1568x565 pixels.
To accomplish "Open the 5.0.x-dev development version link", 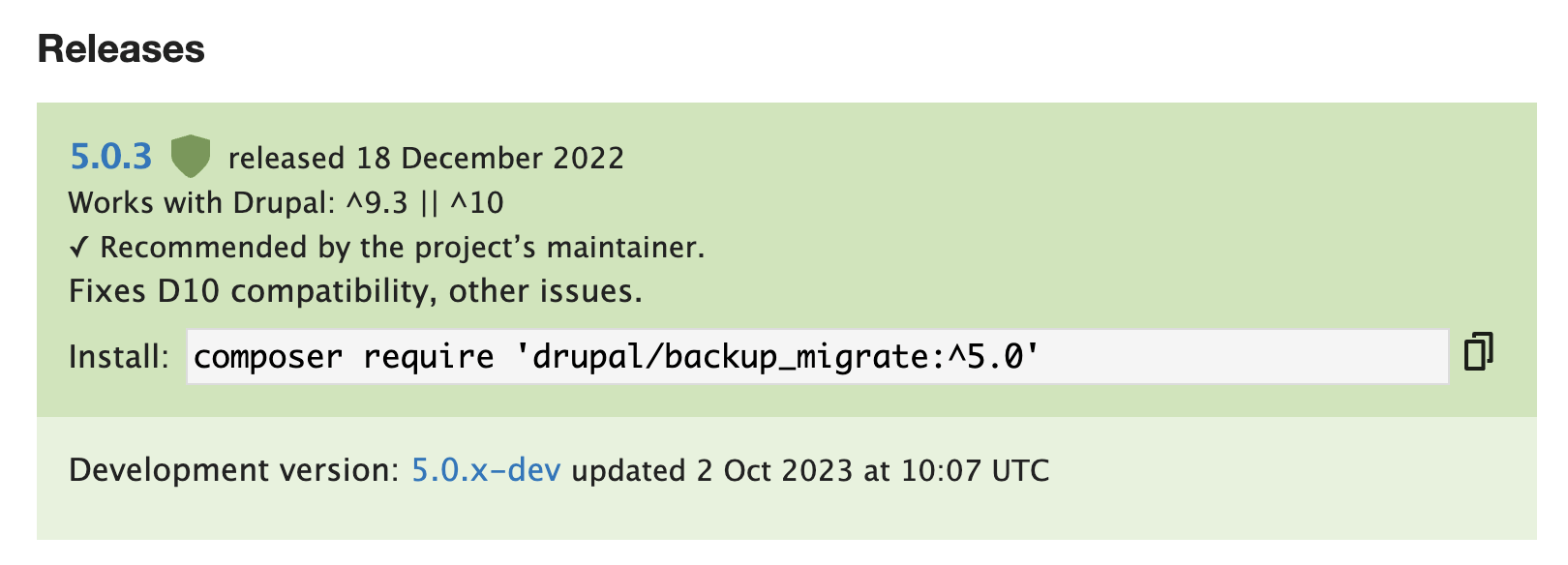I will click(x=486, y=470).
